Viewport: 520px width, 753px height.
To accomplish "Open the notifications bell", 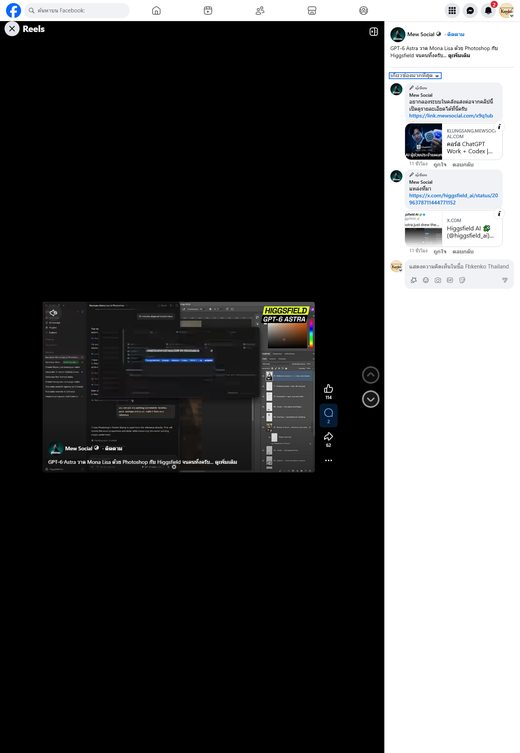I will (488, 10).
